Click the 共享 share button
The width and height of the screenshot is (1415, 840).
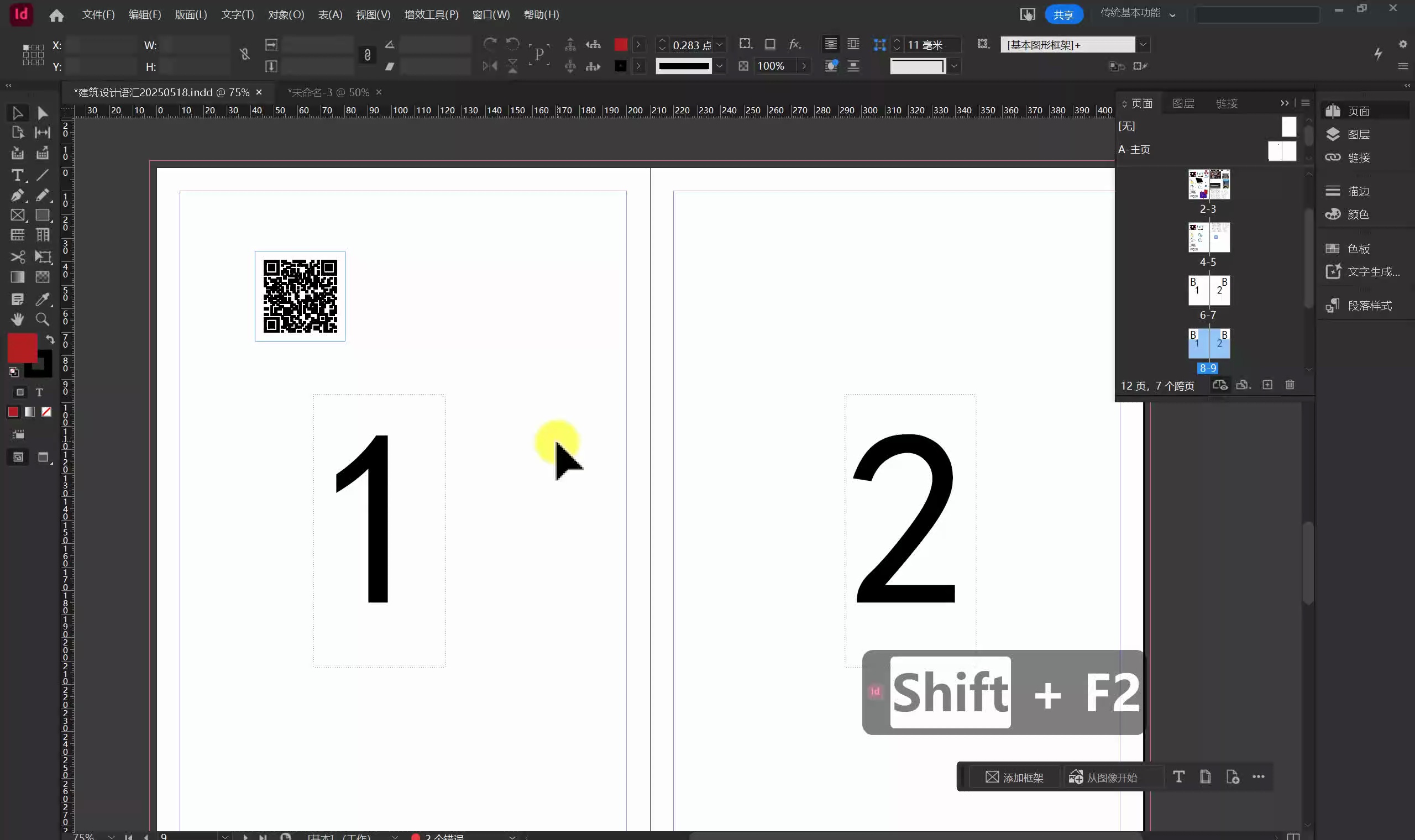click(1063, 15)
